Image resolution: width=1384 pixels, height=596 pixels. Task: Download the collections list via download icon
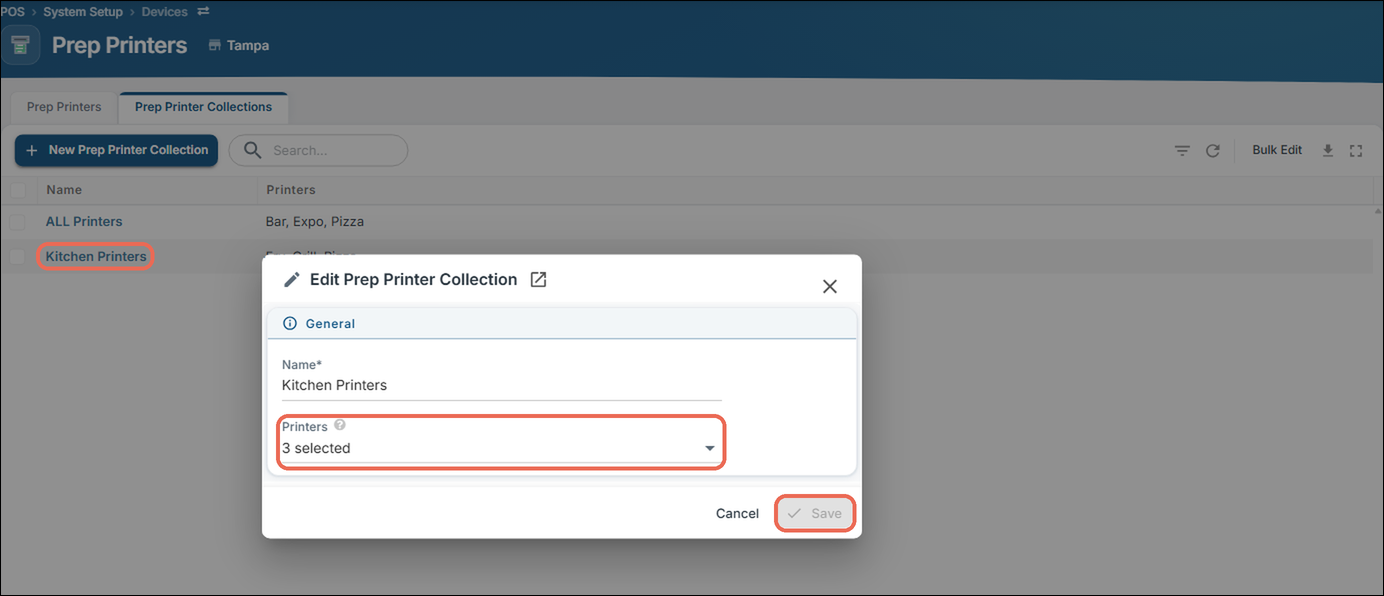1328,151
